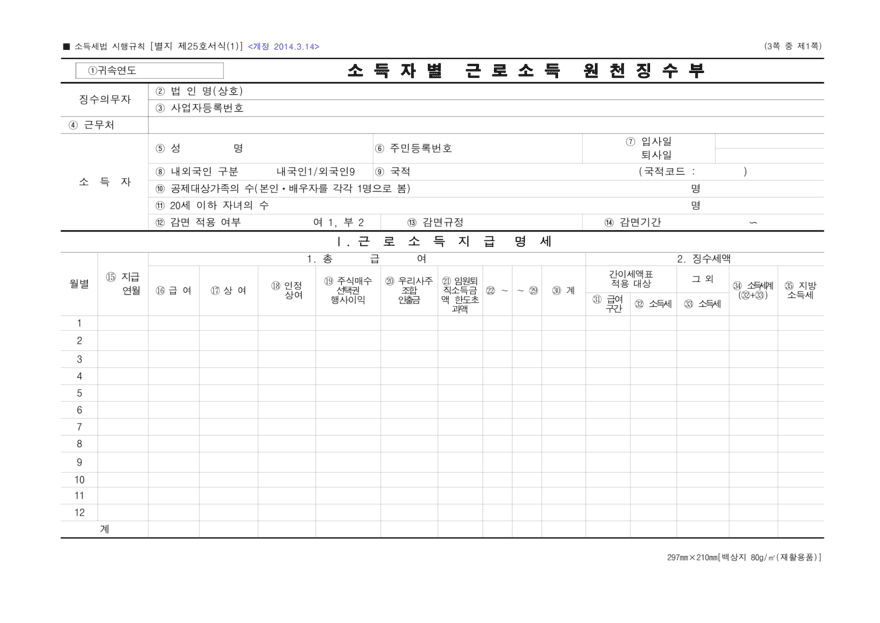880x623 pixels.
Task: Click month row 6
Action: (x=442, y=410)
